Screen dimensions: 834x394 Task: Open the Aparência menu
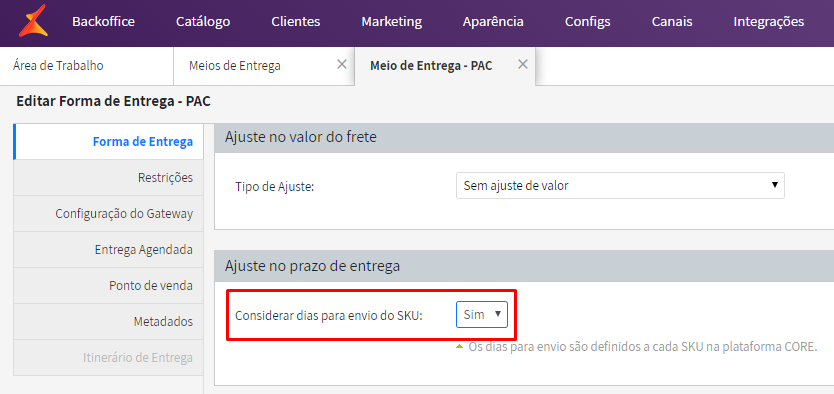493,22
